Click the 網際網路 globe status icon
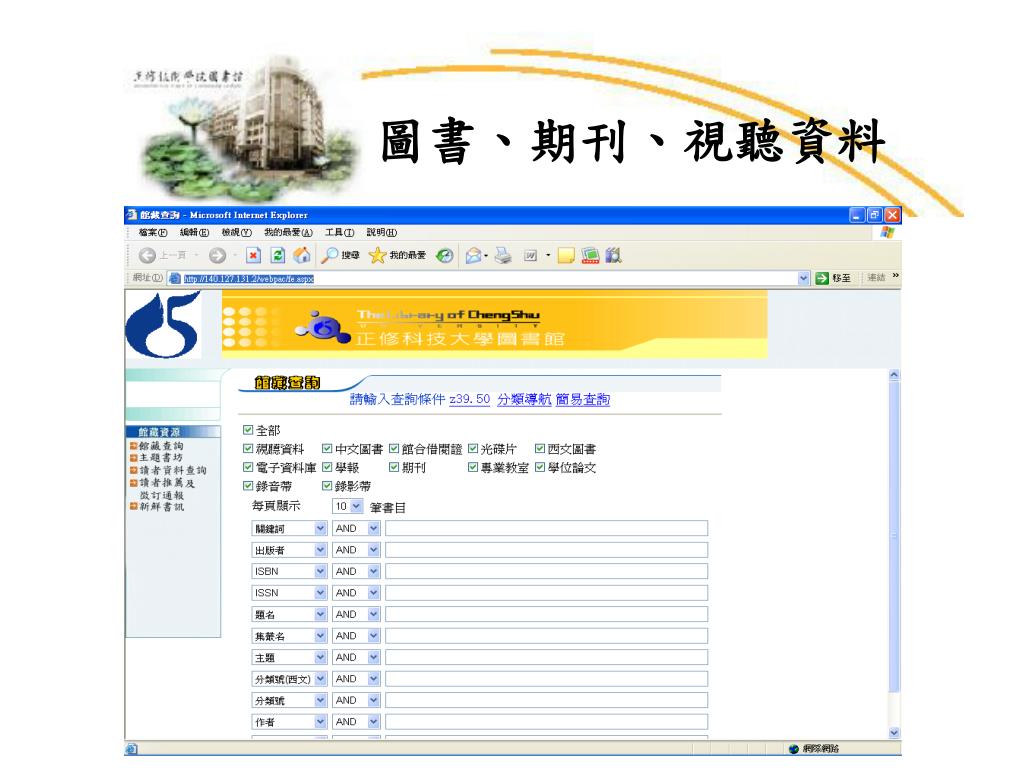 (x=793, y=749)
